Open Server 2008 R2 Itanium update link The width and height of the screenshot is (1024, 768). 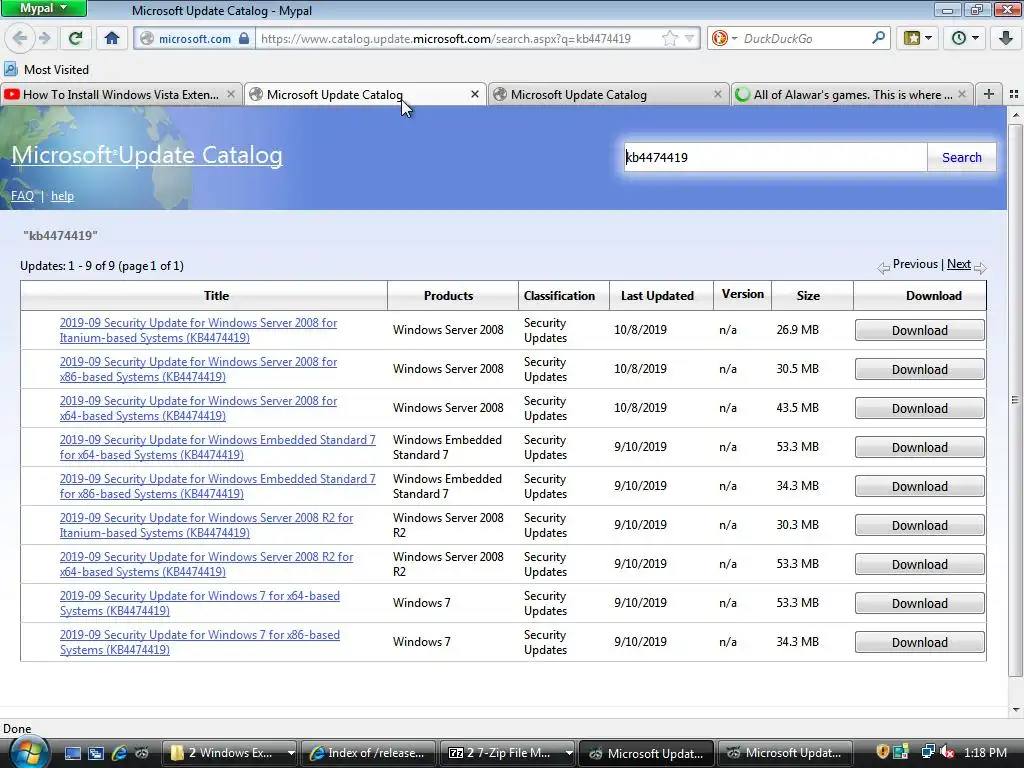click(206, 525)
